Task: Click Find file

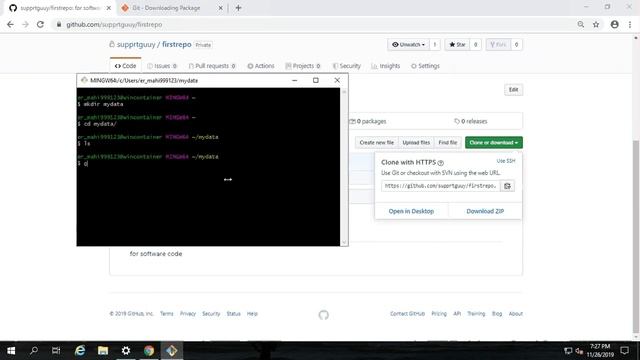Action: tap(447, 142)
